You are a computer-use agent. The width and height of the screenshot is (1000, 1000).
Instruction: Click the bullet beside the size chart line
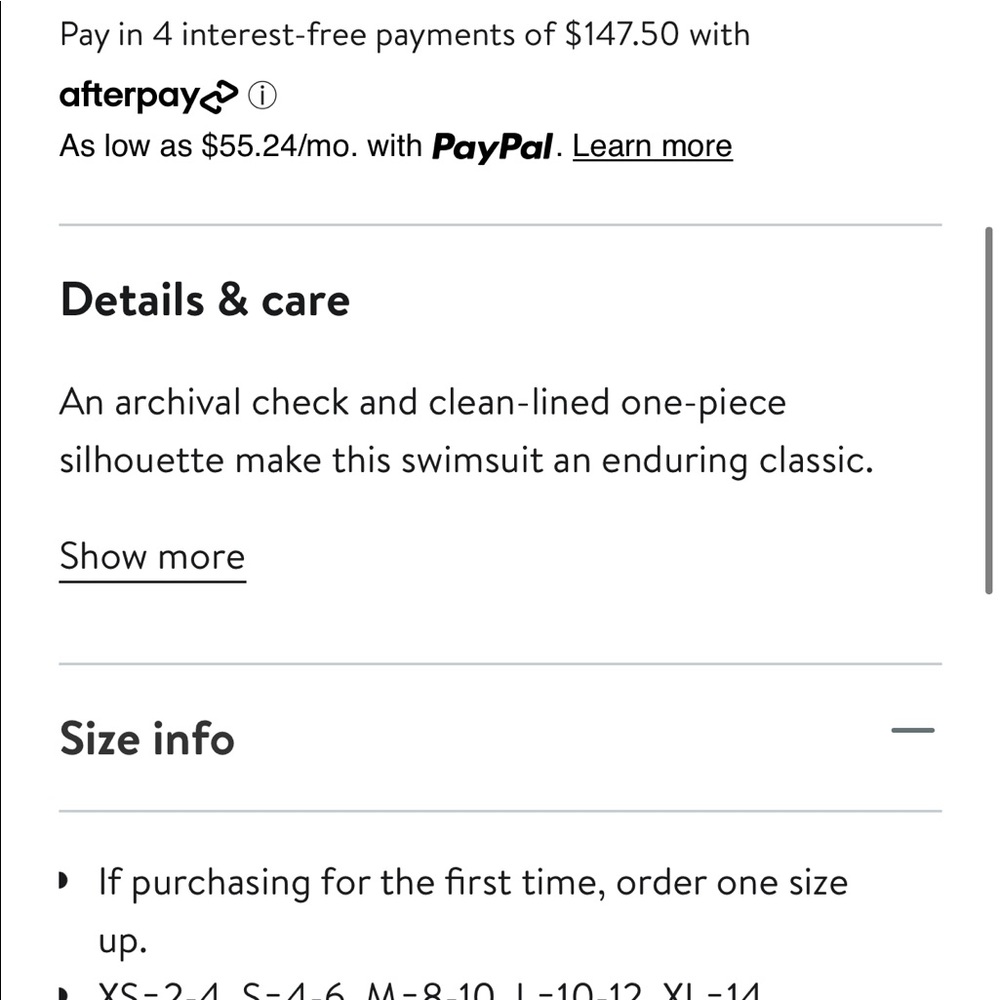click(66, 993)
